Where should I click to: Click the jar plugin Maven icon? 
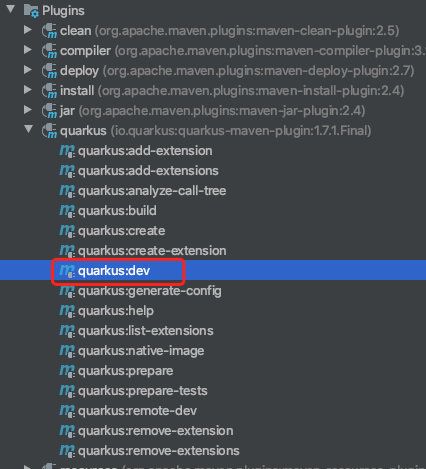(49, 111)
